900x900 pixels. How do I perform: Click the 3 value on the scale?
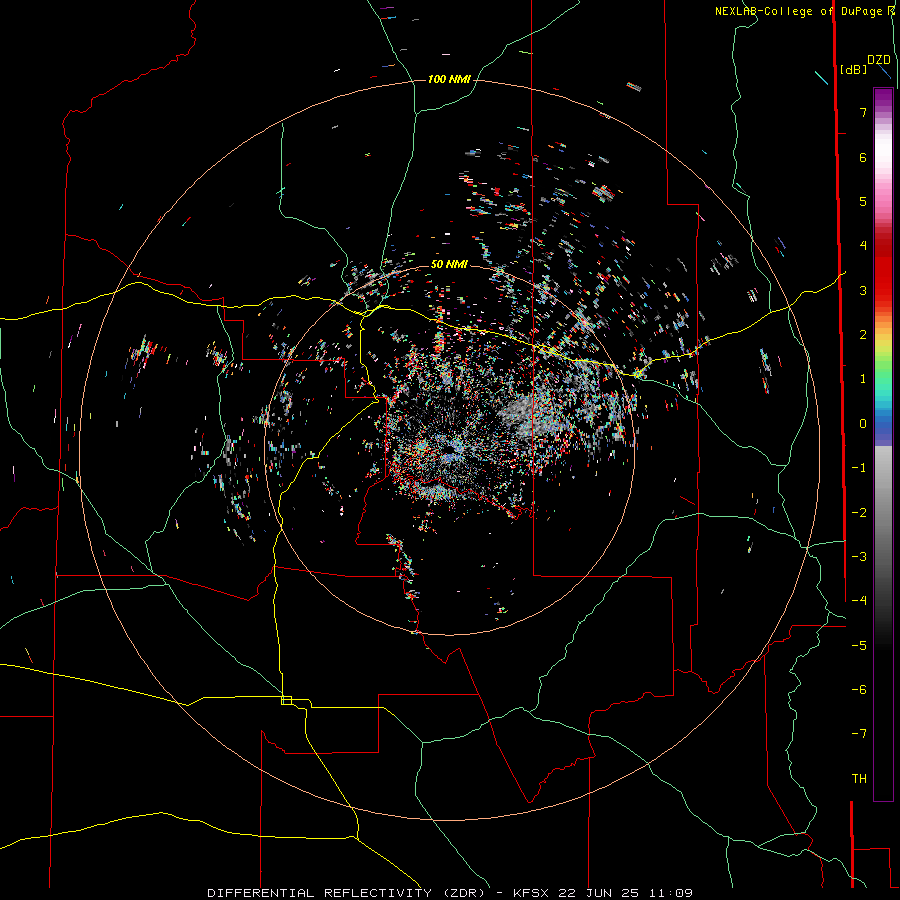click(x=863, y=290)
